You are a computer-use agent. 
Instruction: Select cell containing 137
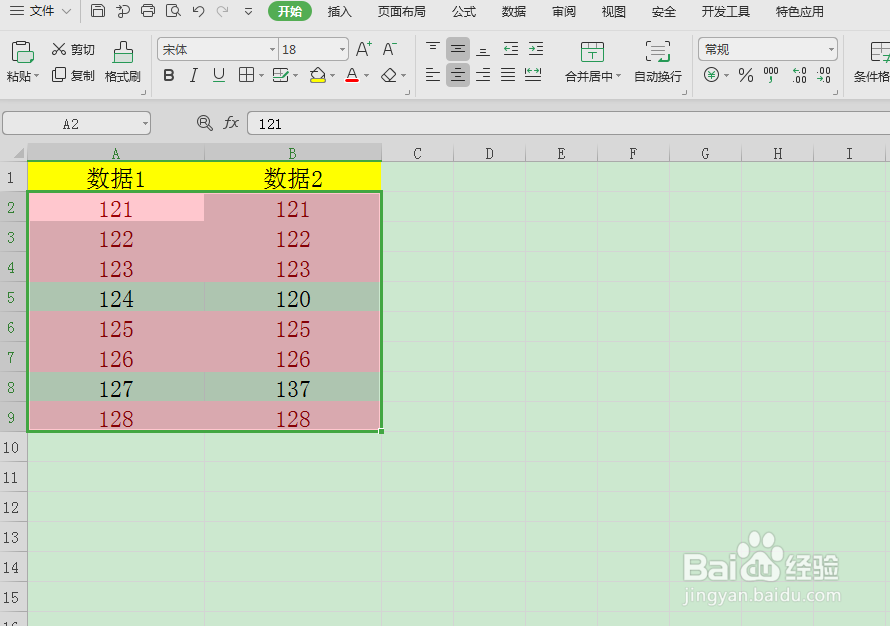click(x=293, y=388)
